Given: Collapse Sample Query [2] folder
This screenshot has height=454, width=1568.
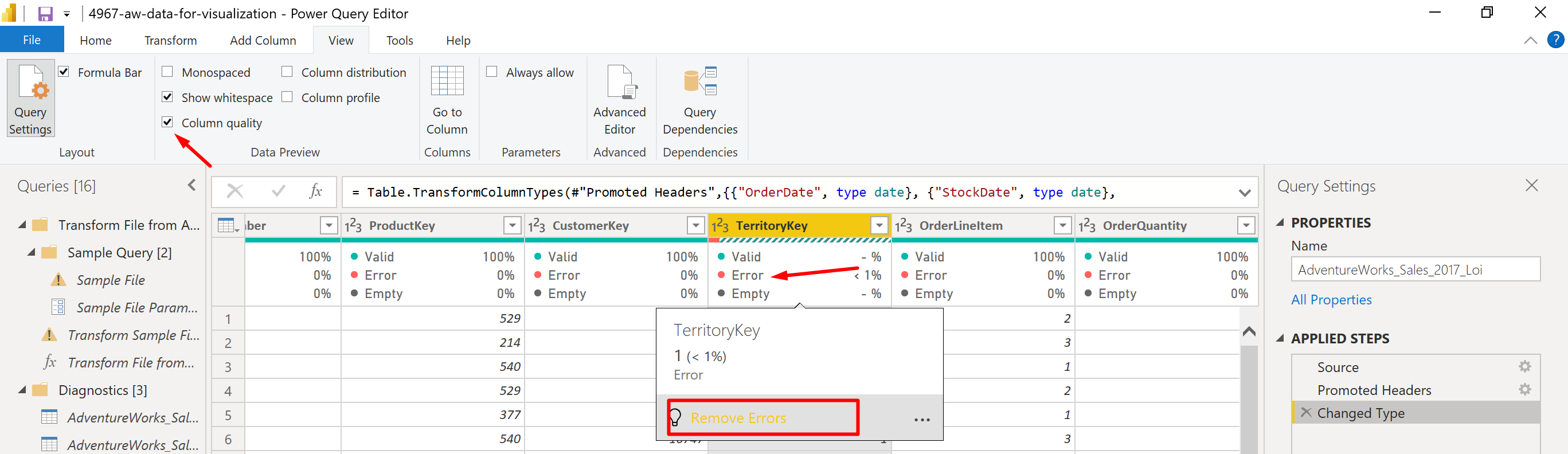Looking at the screenshot, I should pyautogui.click(x=32, y=252).
